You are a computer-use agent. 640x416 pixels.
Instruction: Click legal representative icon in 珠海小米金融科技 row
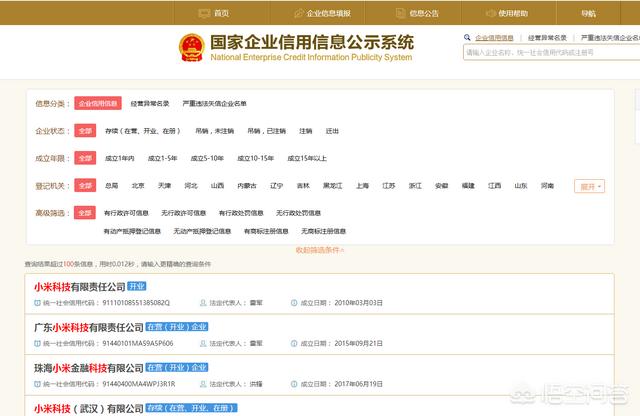tap(203, 384)
